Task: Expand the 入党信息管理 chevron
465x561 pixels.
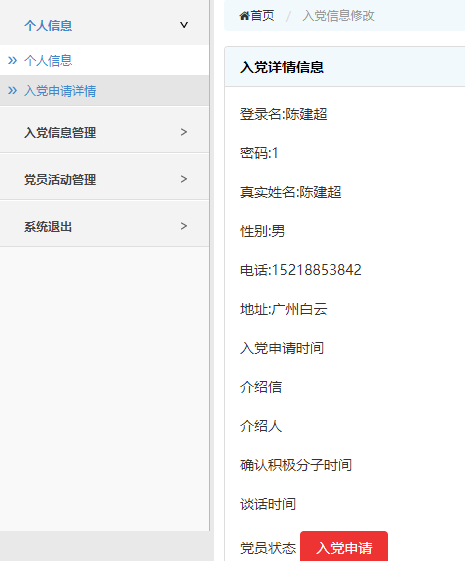Action: tap(184, 132)
